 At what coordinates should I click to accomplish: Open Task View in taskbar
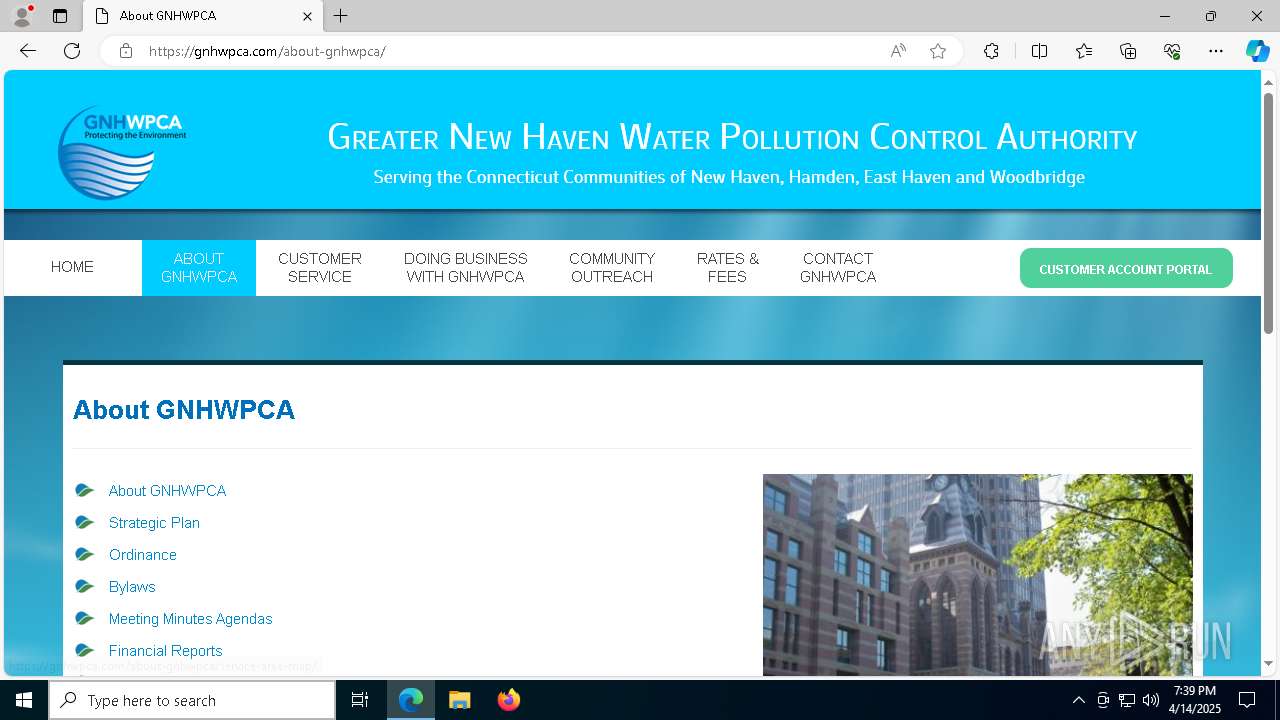coord(360,700)
